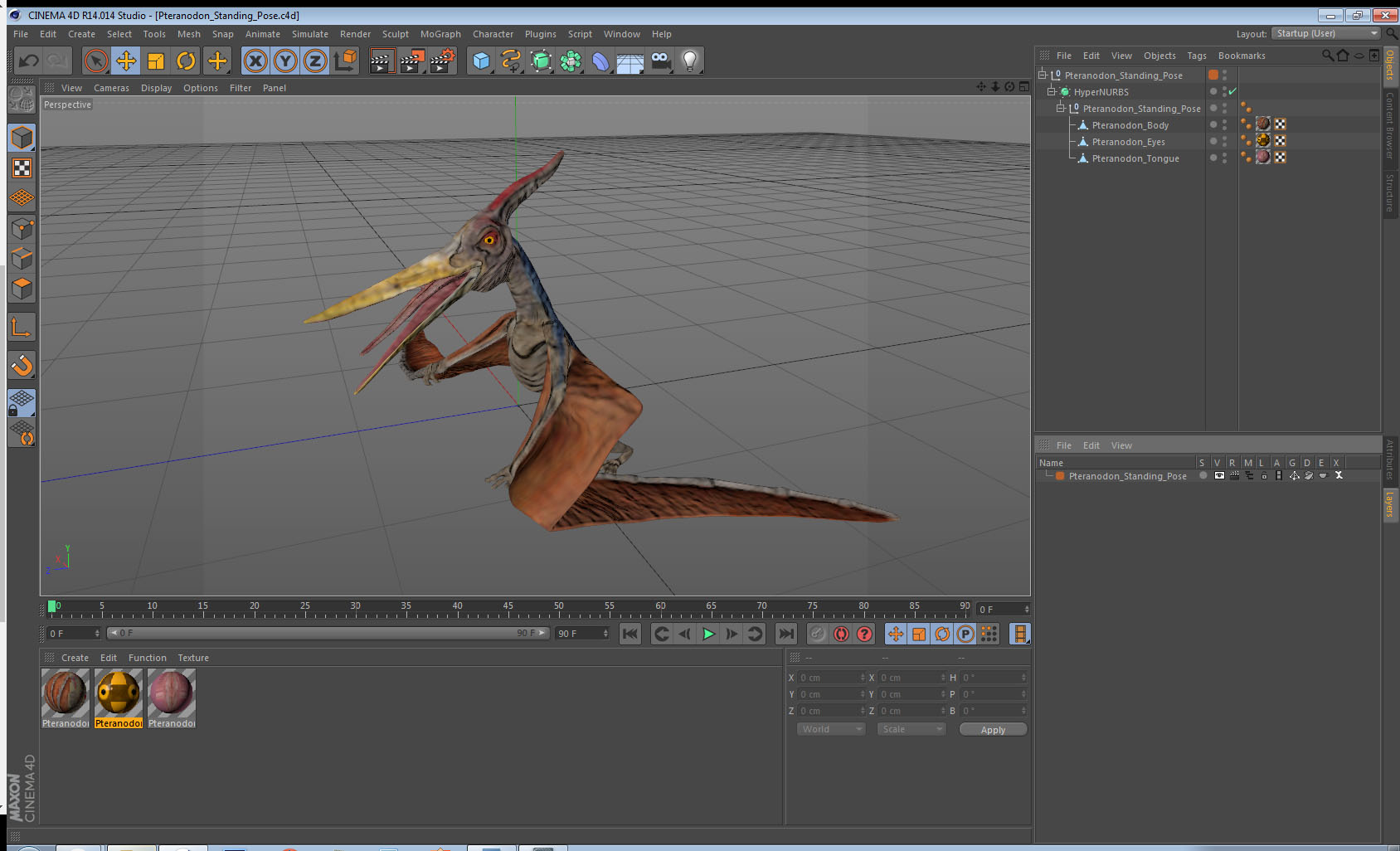1400x851 pixels.
Task: Select the Live Selection tool
Action: 96,61
